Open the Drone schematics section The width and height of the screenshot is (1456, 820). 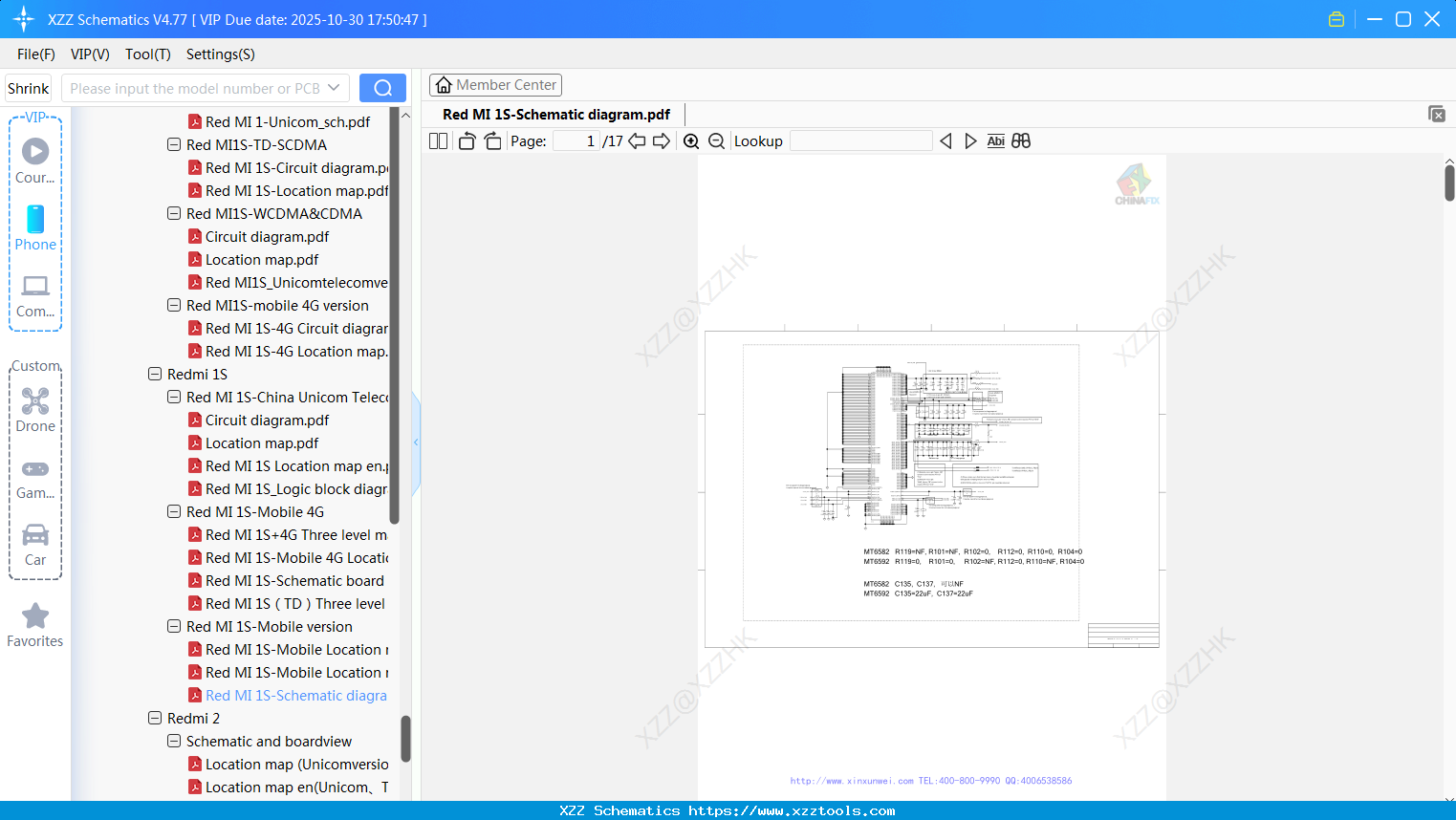click(35, 410)
